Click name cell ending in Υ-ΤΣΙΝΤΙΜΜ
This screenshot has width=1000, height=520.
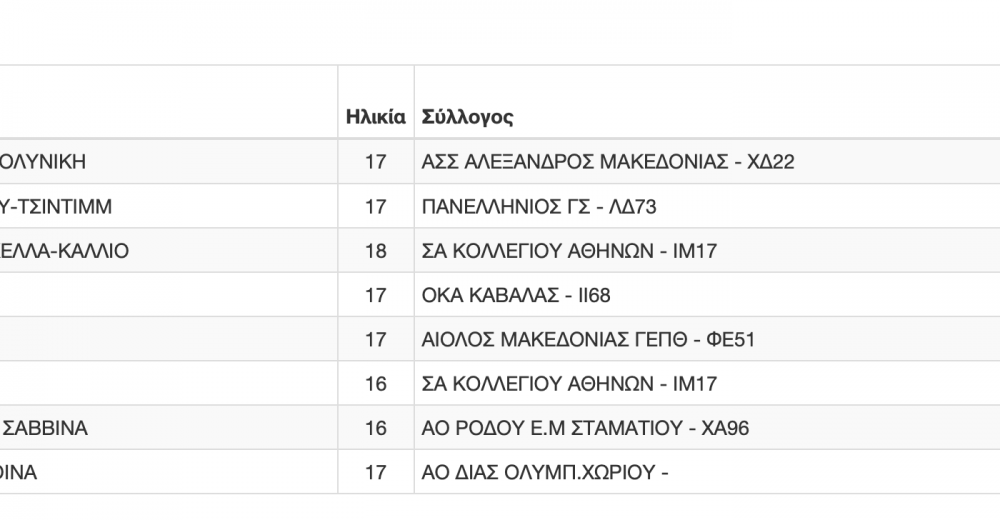click(x=168, y=206)
